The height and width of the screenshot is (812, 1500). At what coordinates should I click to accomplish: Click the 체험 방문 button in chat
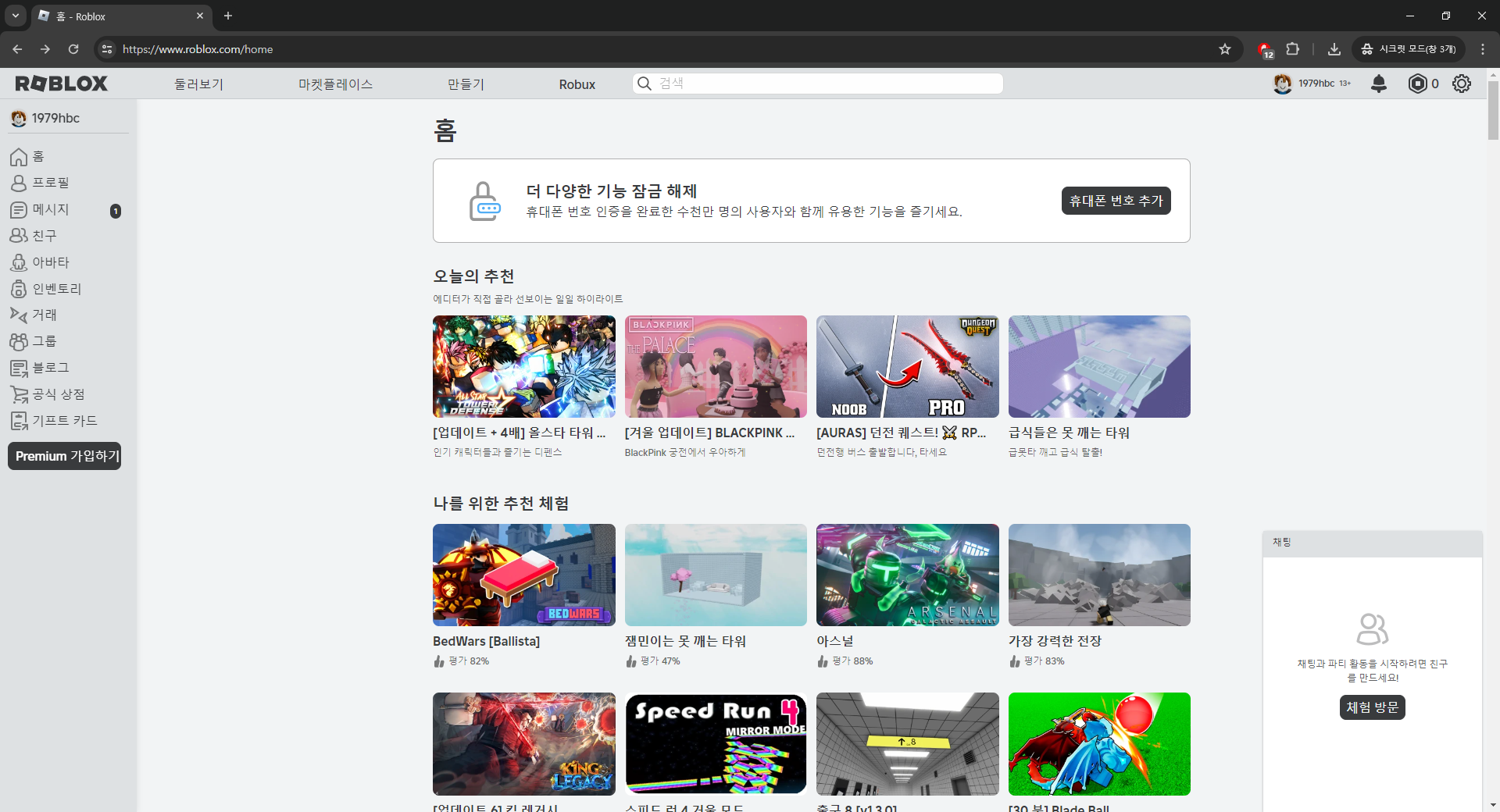point(1372,707)
